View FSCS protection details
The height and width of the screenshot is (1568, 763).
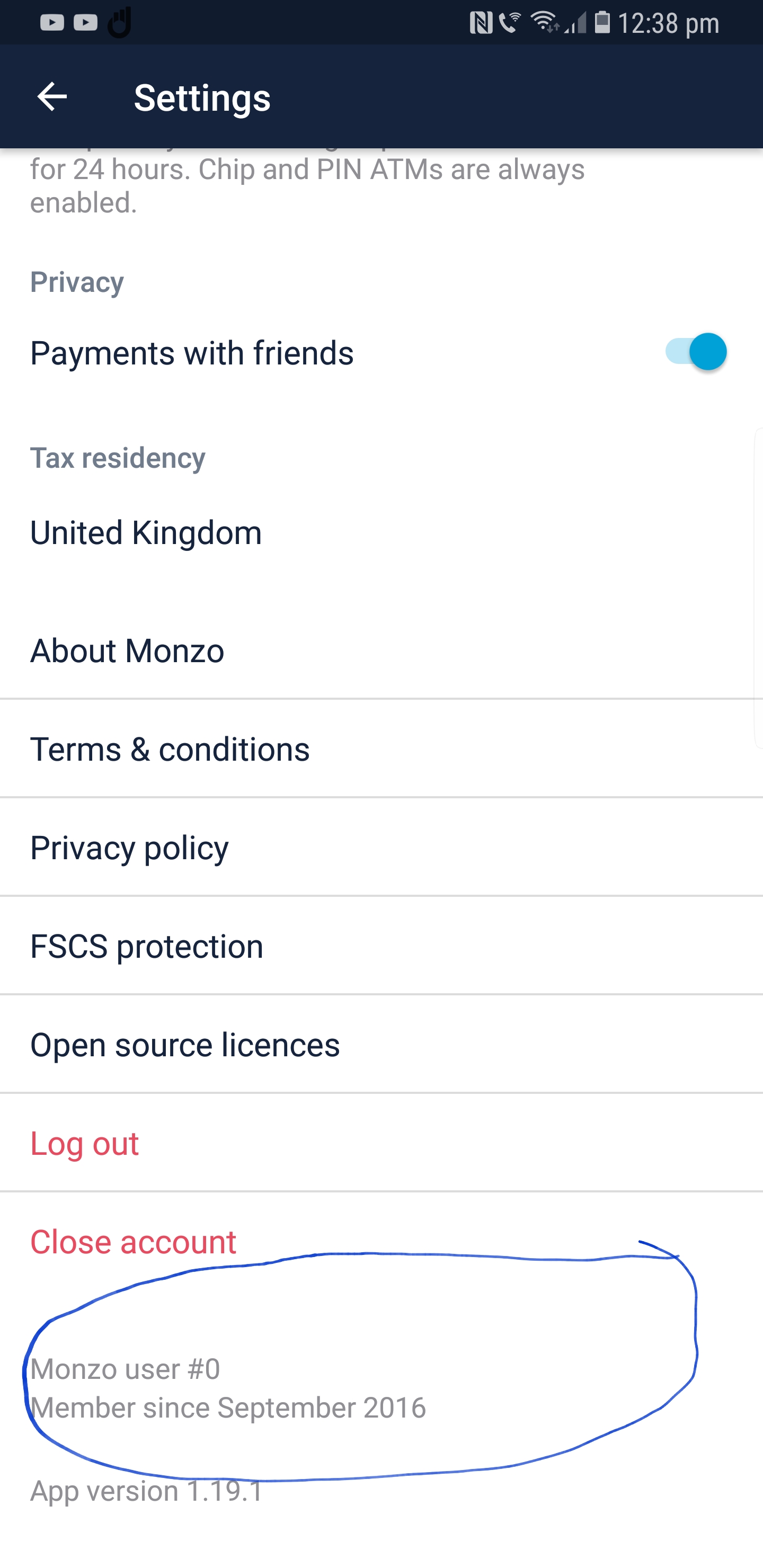pyautogui.click(x=381, y=946)
